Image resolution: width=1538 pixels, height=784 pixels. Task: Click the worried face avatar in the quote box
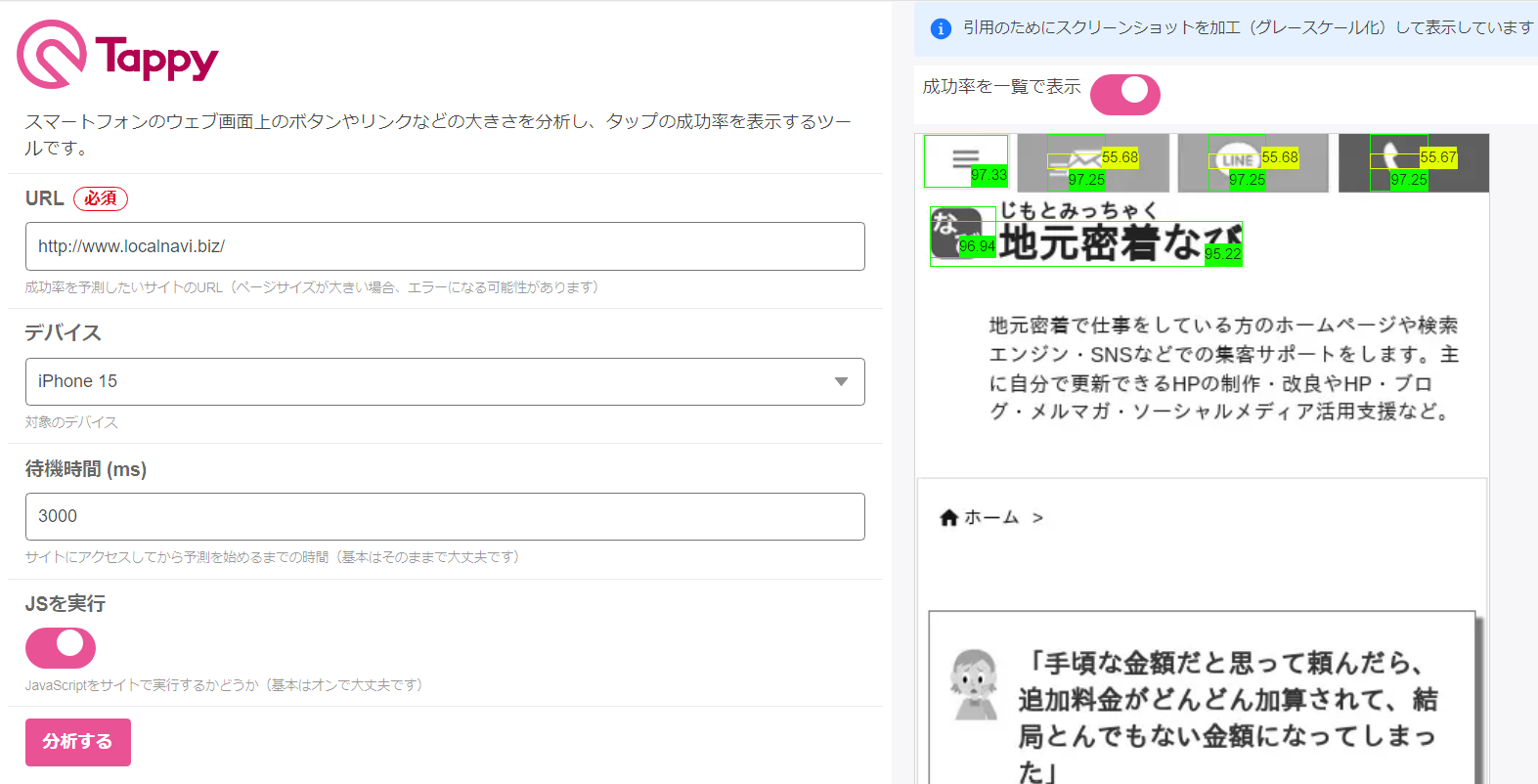pyautogui.click(x=975, y=684)
